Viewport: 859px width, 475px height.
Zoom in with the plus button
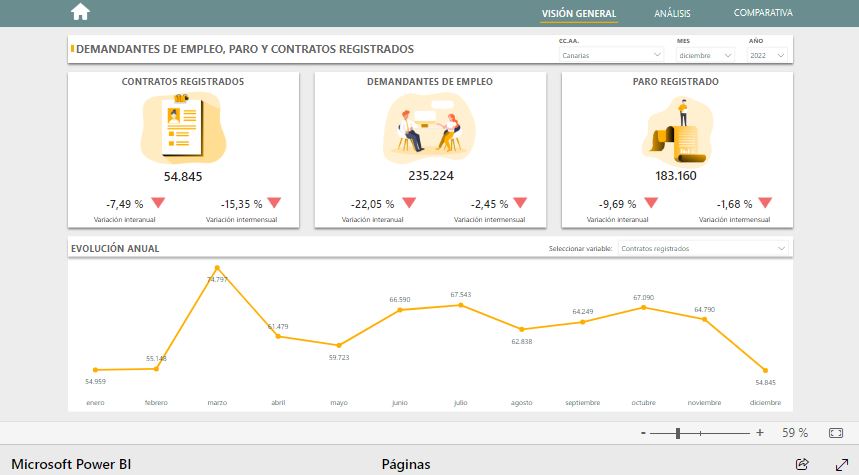[760, 433]
